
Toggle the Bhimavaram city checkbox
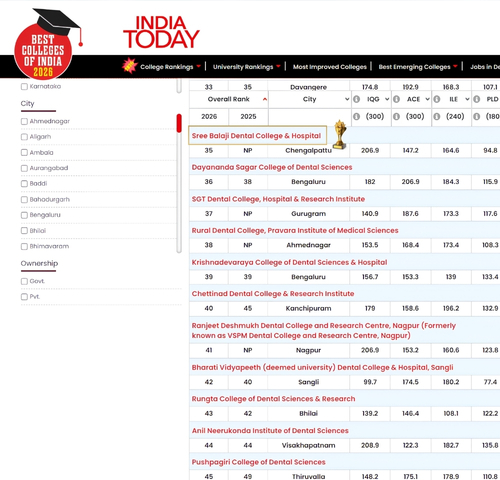click(24, 247)
